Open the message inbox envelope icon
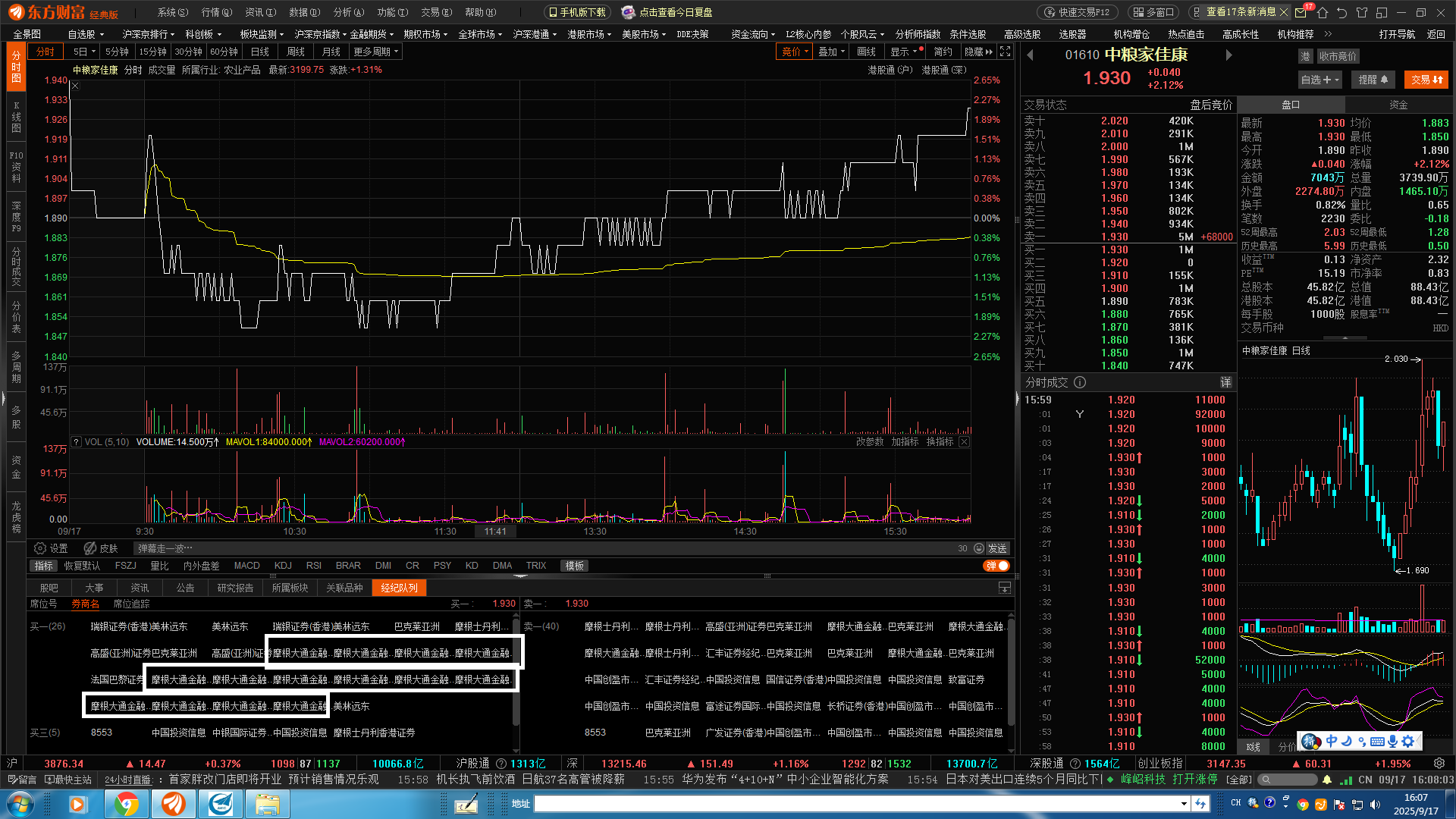 tap(1301, 12)
